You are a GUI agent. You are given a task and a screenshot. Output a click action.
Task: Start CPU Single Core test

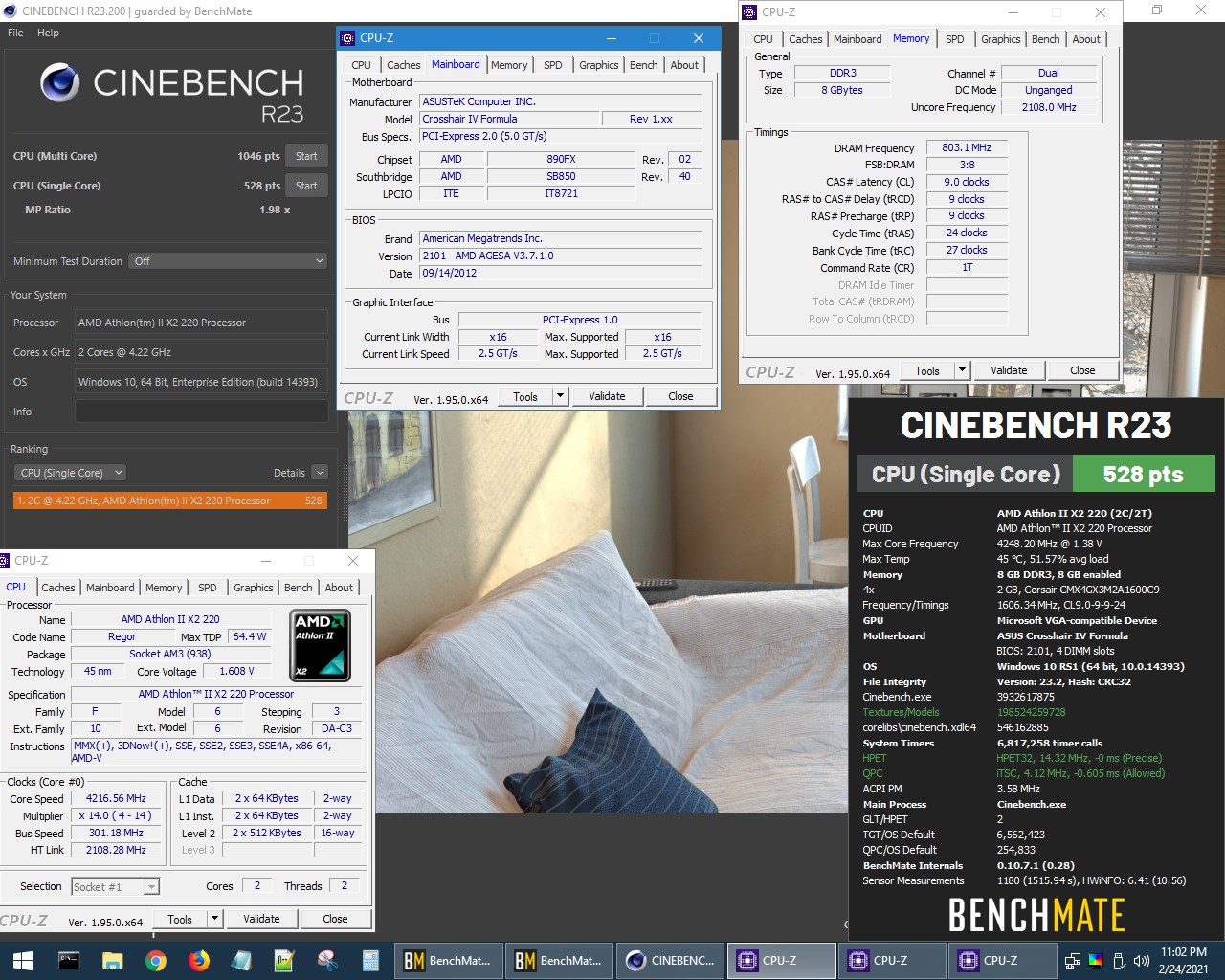click(306, 186)
